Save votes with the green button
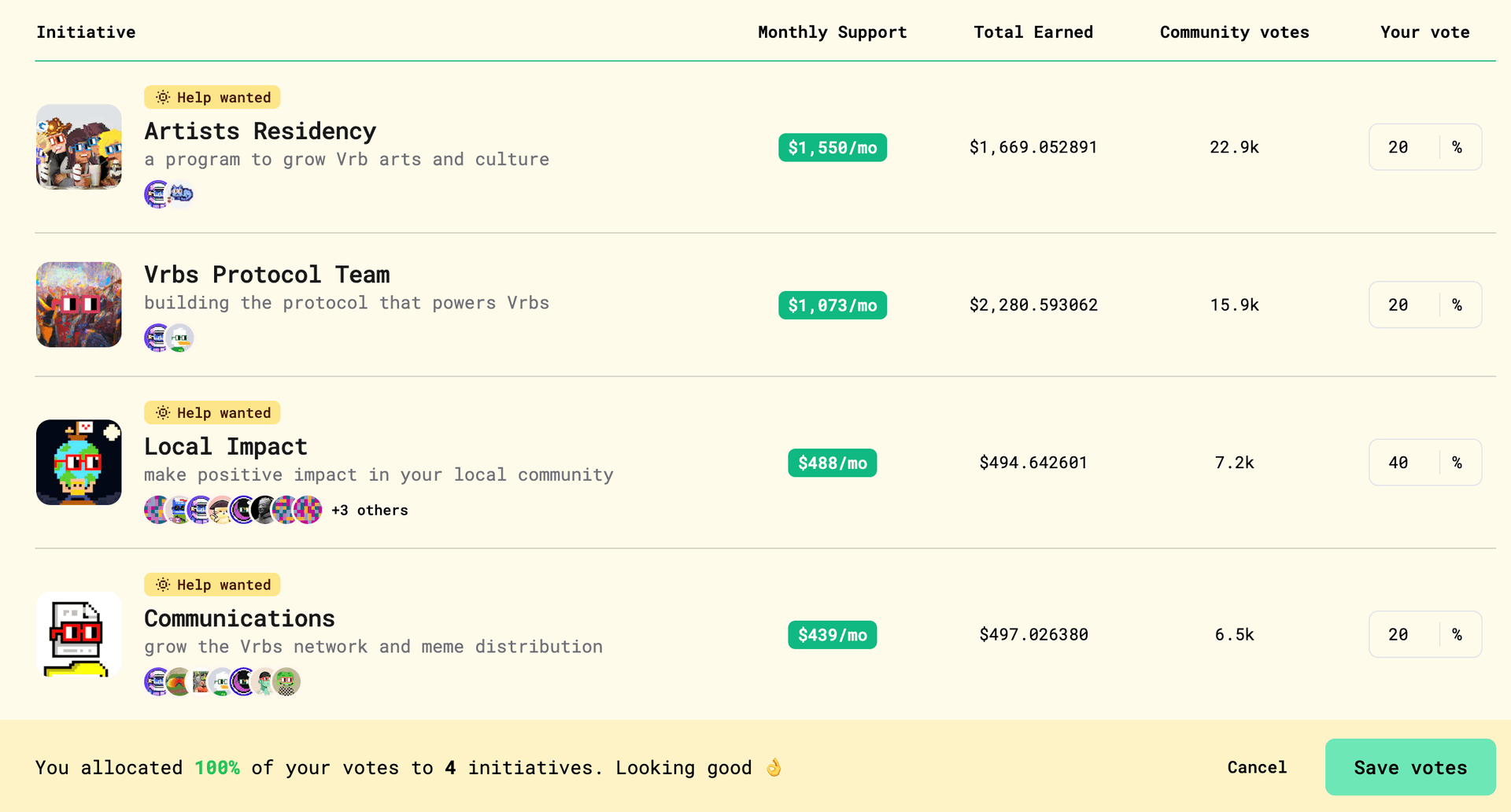This screenshot has height=812, width=1511. click(x=1409, y=767)
